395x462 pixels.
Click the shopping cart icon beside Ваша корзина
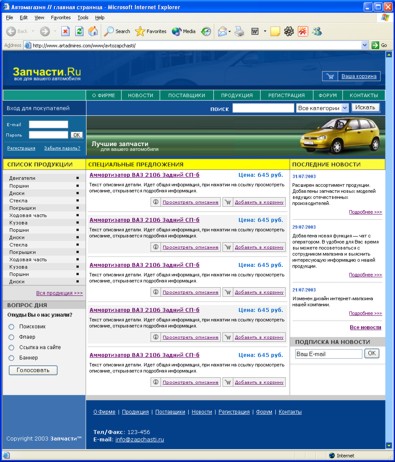coord(330,76)
